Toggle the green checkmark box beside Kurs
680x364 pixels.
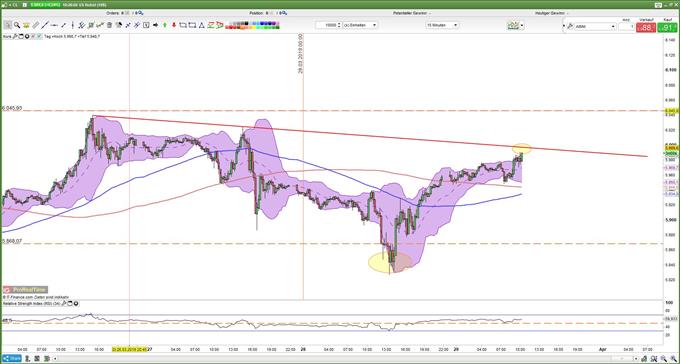pyautogui.click(x=39, y=36)
